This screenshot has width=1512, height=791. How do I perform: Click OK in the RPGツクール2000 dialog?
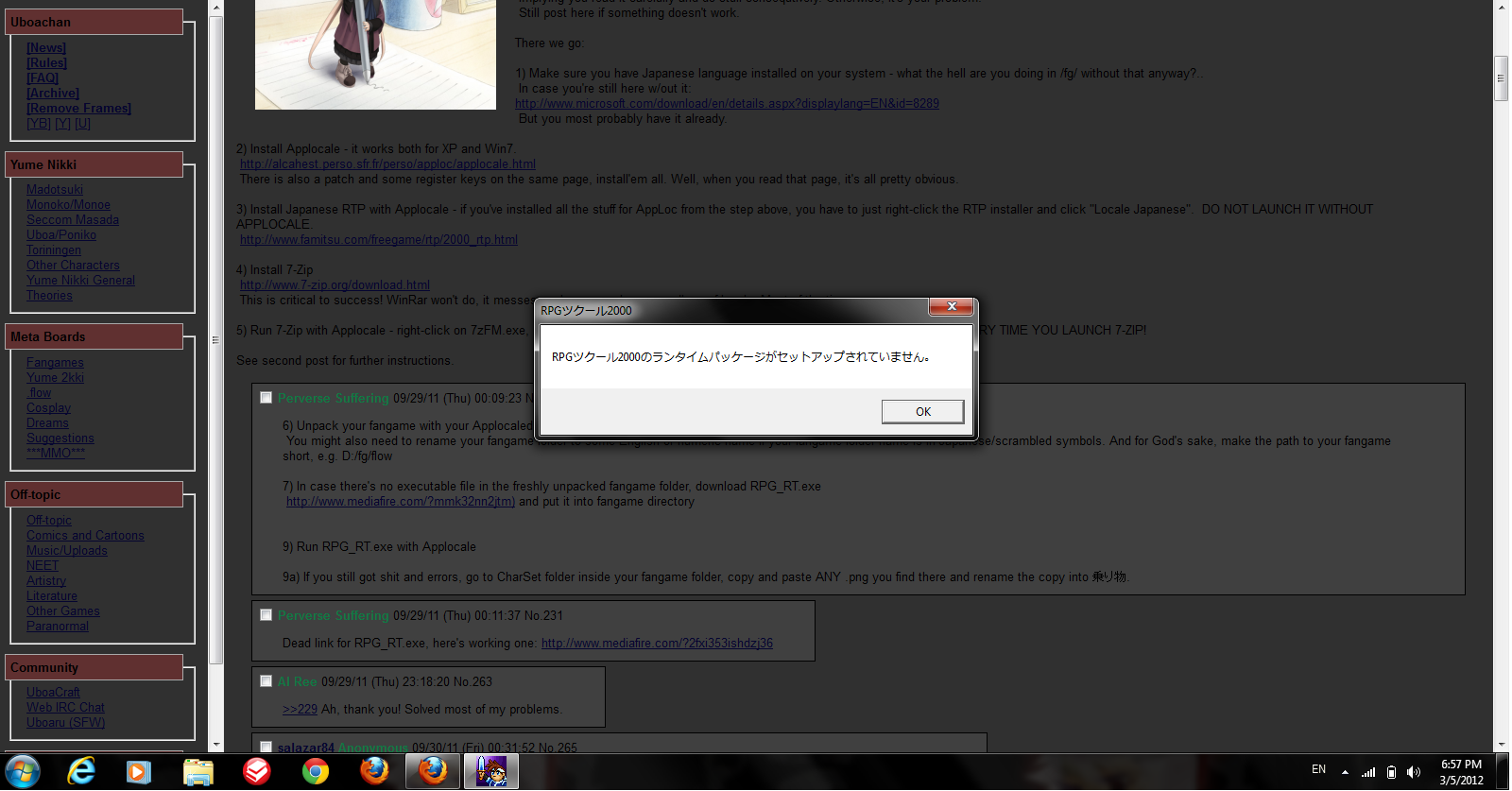point(923,411)
